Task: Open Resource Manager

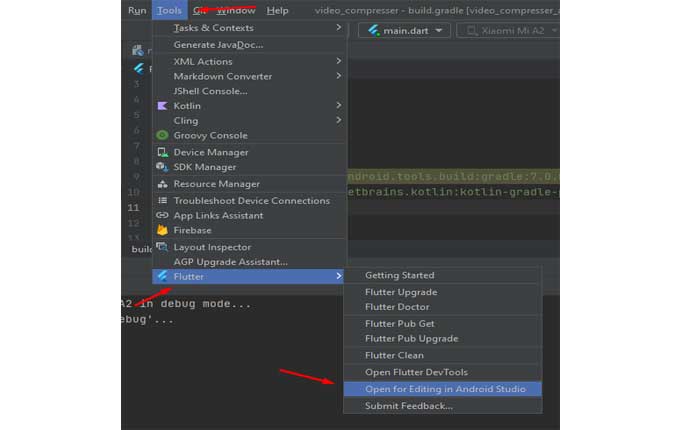Action: coord(216,184)
